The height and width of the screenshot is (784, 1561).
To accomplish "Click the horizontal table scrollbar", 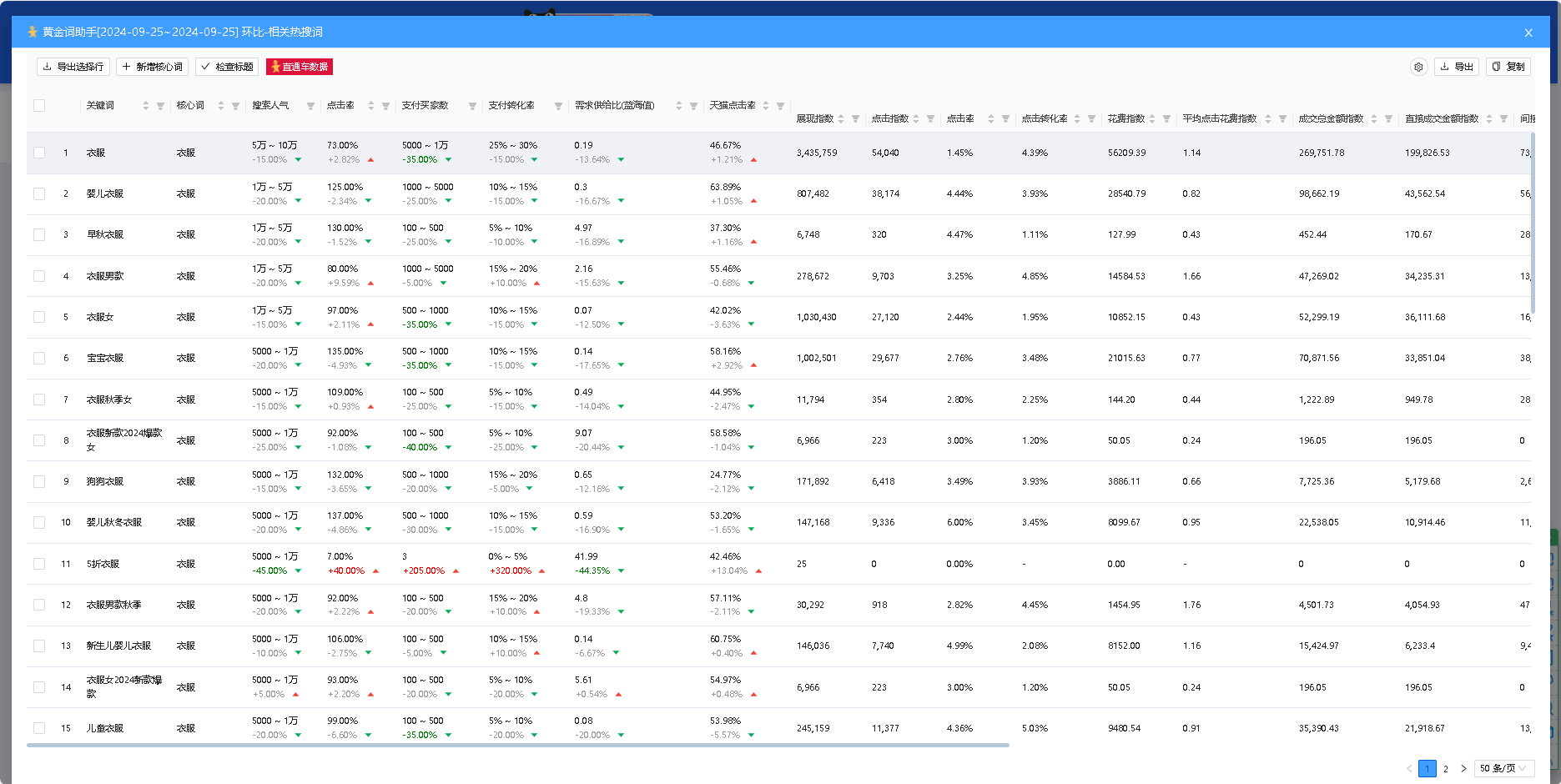I will pos(518,745).
